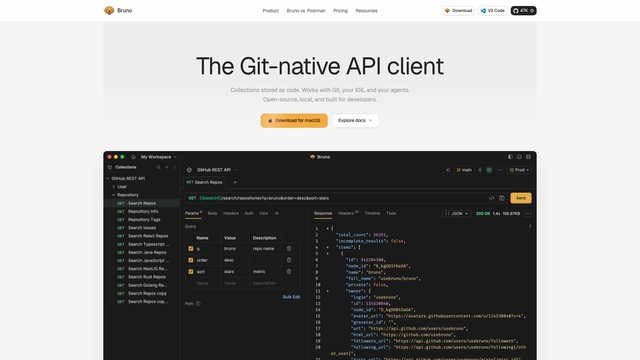Select the Search Issues request

(x=142, y=228)
